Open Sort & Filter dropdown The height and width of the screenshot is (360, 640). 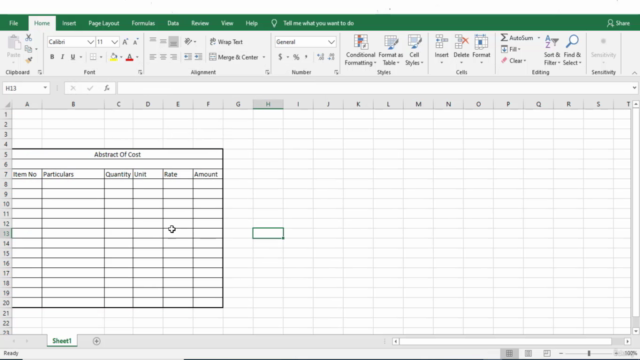[552, 50]
